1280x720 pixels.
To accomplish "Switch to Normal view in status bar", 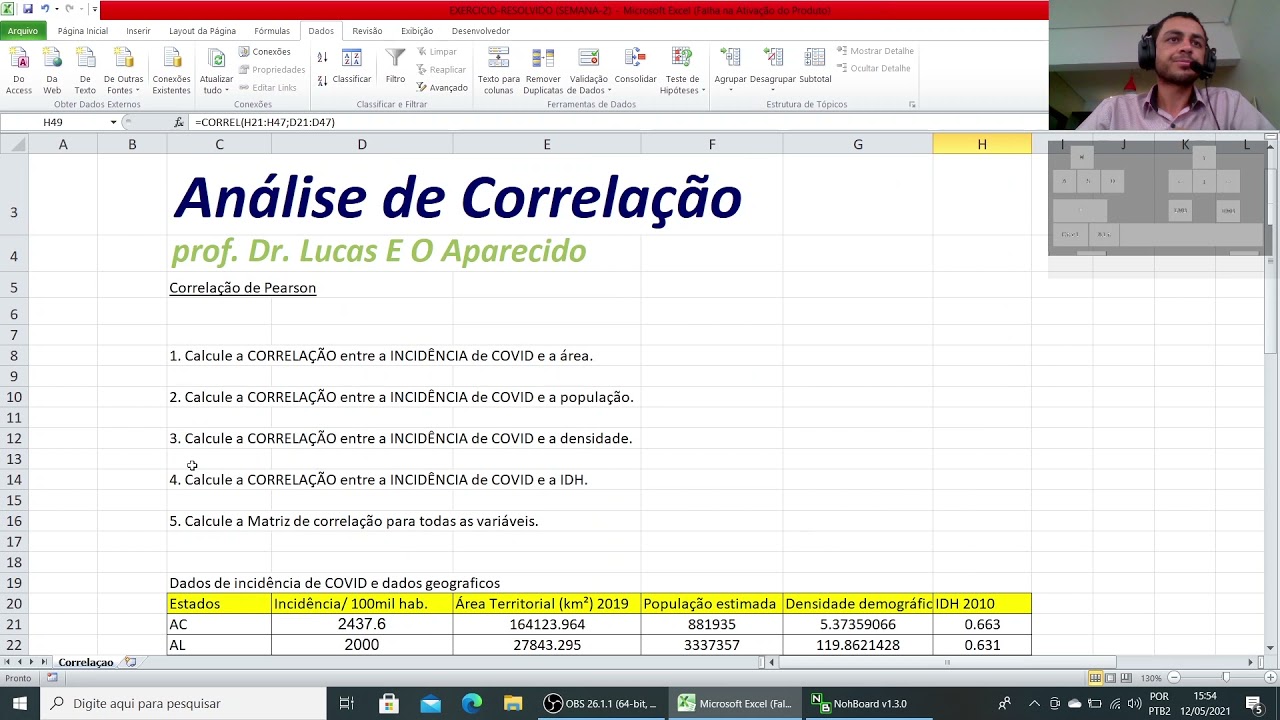I will pos(1096,678).
